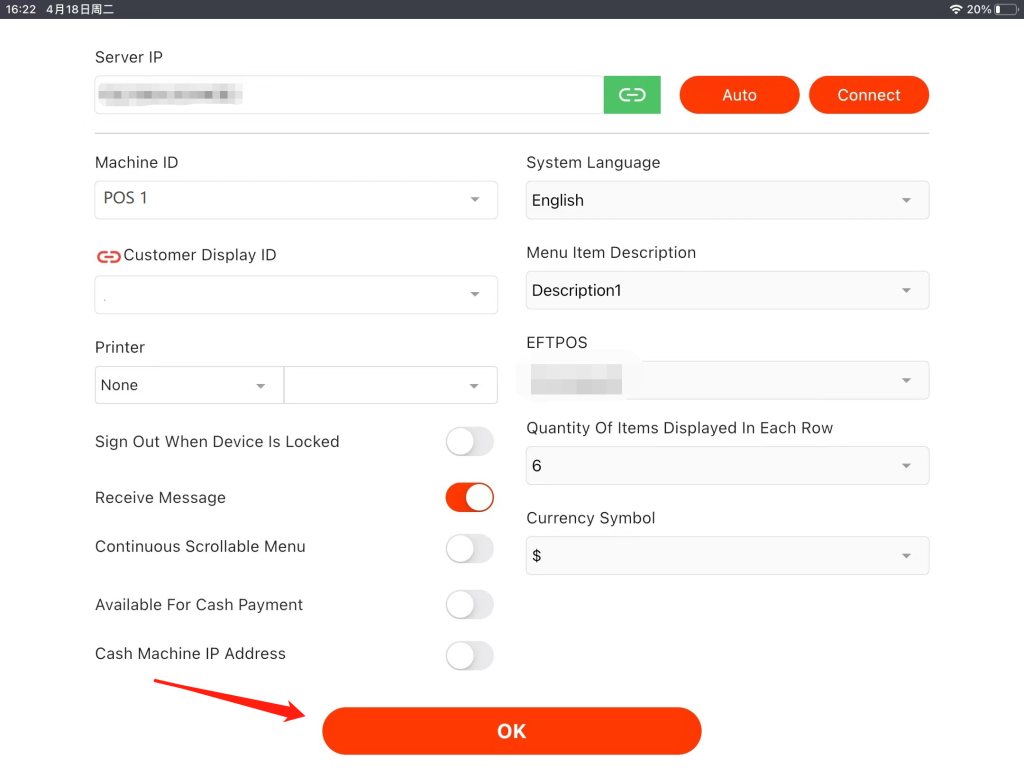Tap the Wi-Fi icon in status bar
This screenshot has width=1024, height=768.
pyautogui.click(x=955, y=9)
